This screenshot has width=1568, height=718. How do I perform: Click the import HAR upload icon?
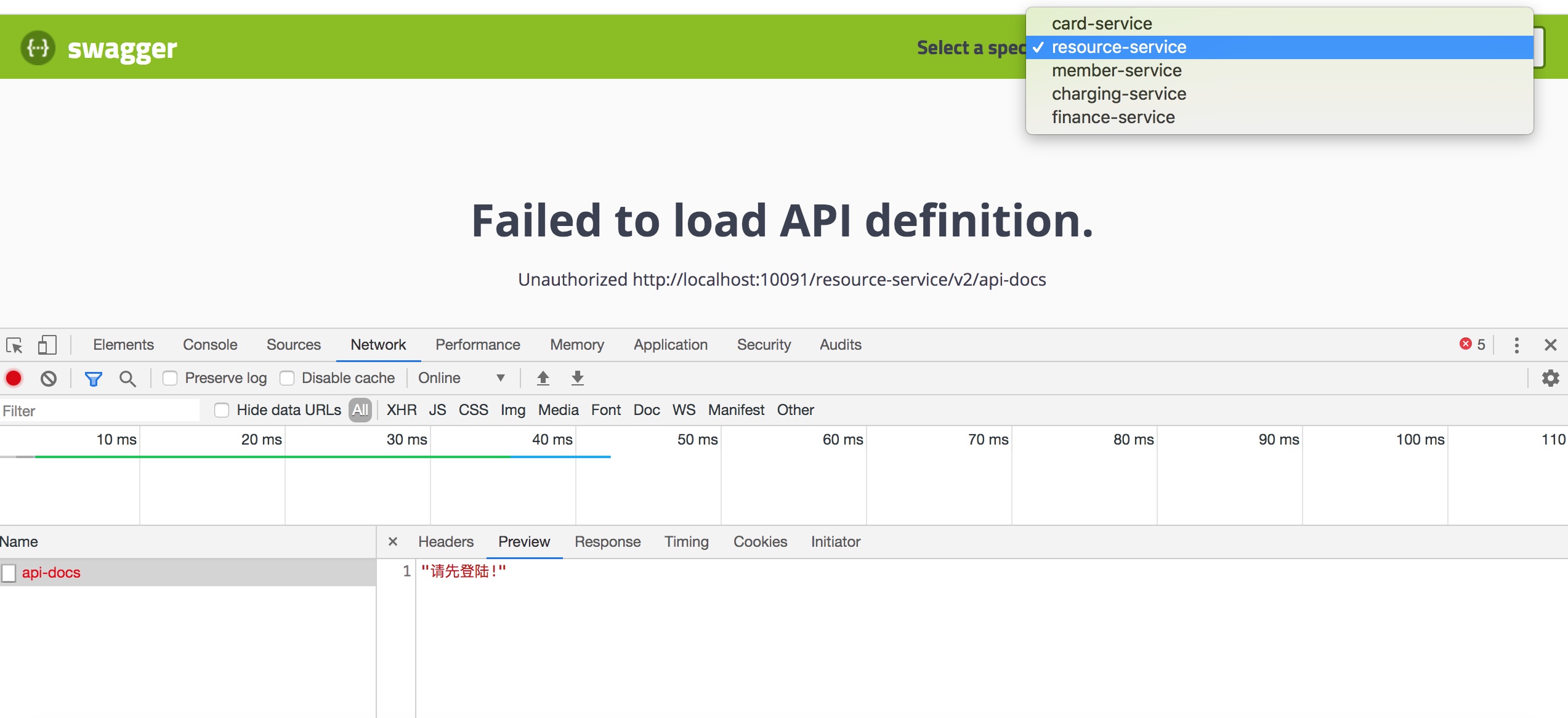tap(543, 378)
